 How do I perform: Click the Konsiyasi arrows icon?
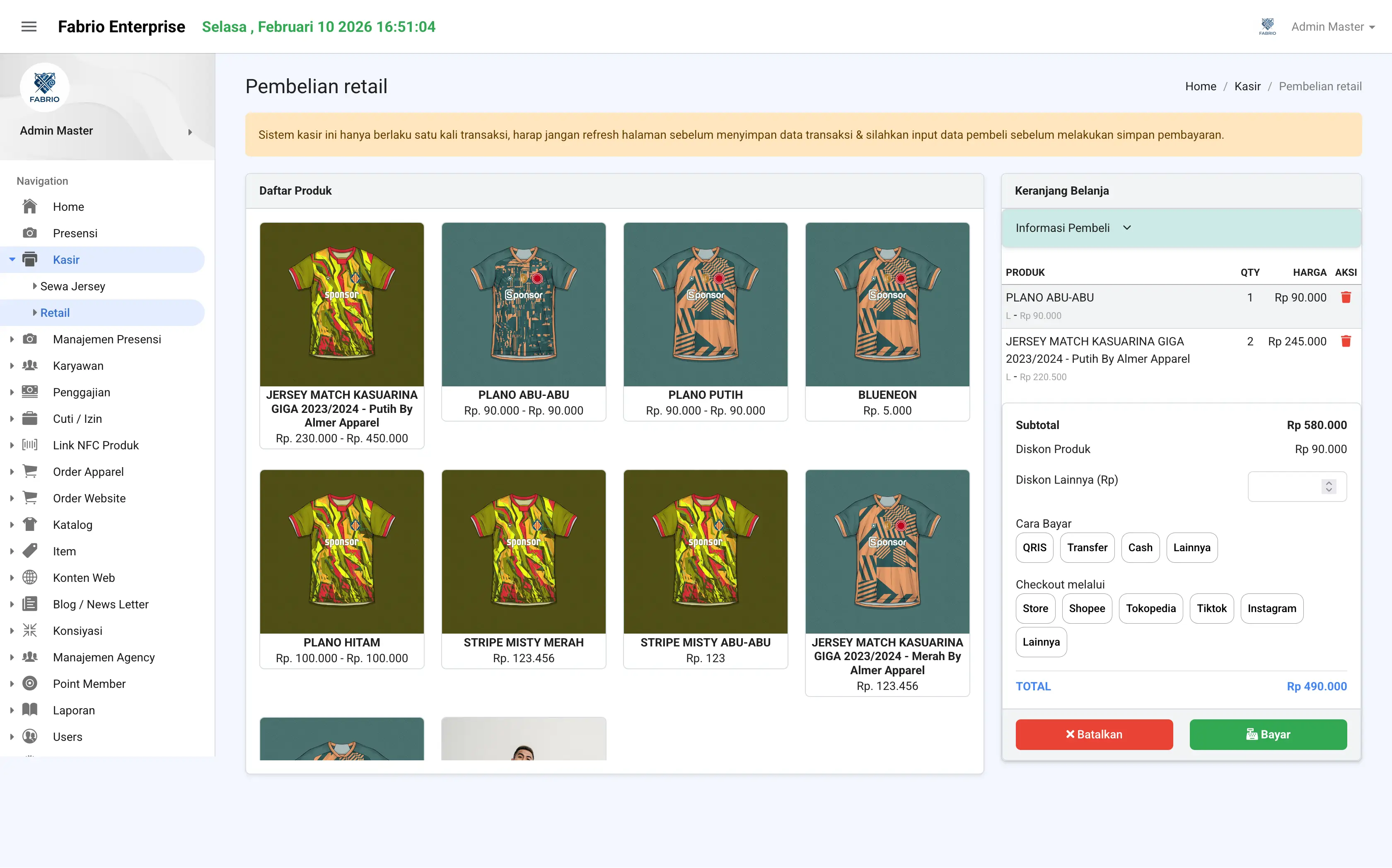point(30,630)
